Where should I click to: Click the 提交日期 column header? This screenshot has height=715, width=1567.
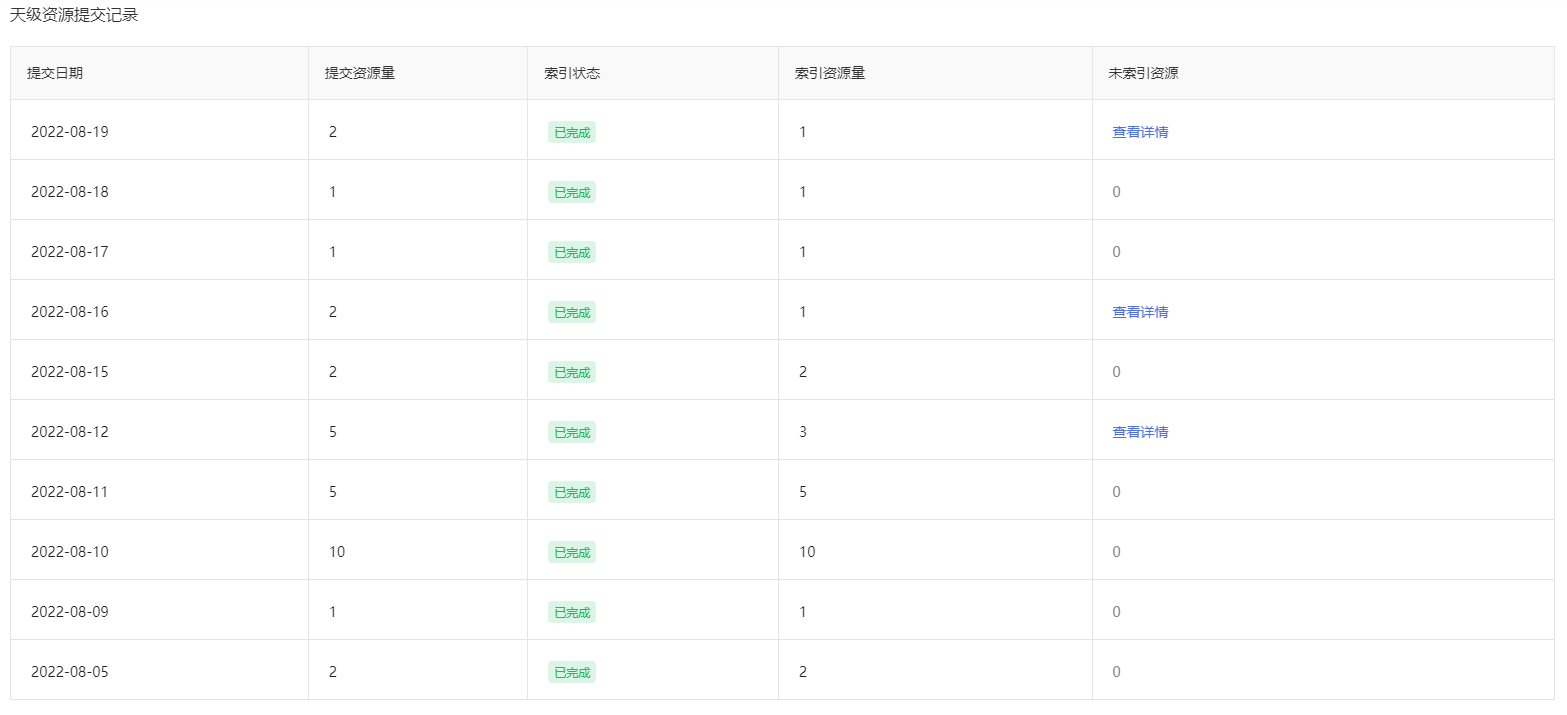(x=55, y=73)
